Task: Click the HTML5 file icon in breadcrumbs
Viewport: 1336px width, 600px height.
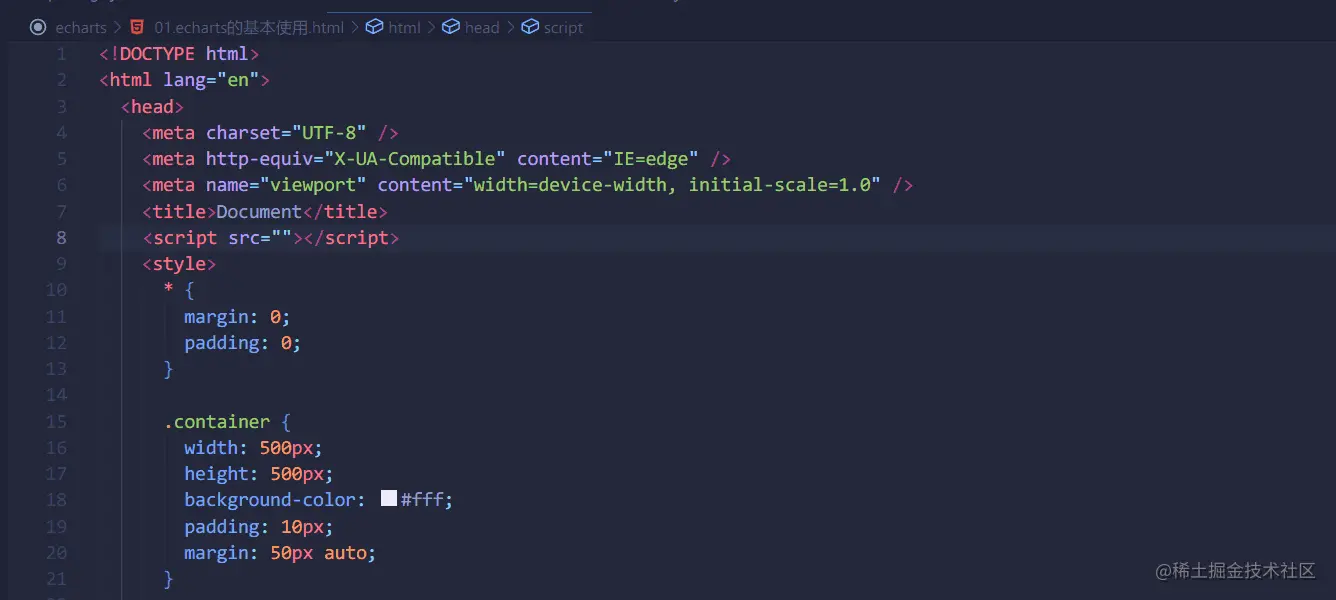Action: 137,28
